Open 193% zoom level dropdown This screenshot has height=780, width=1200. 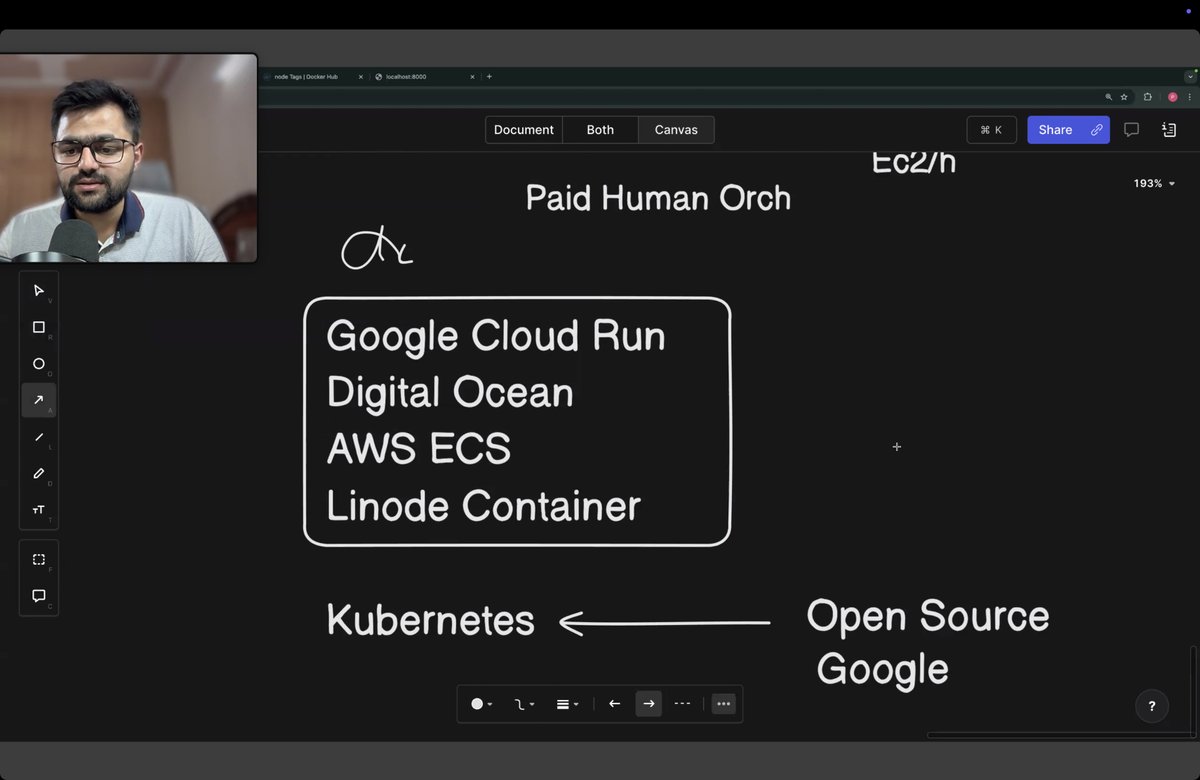[1154, 184]
